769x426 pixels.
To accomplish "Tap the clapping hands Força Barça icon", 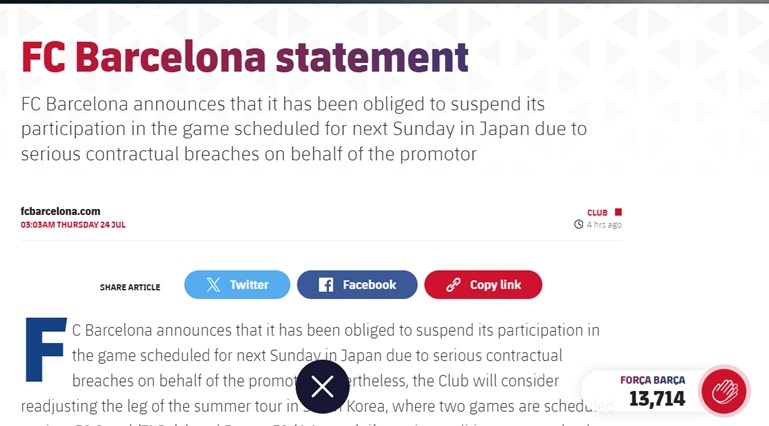I will pos(725,391).
